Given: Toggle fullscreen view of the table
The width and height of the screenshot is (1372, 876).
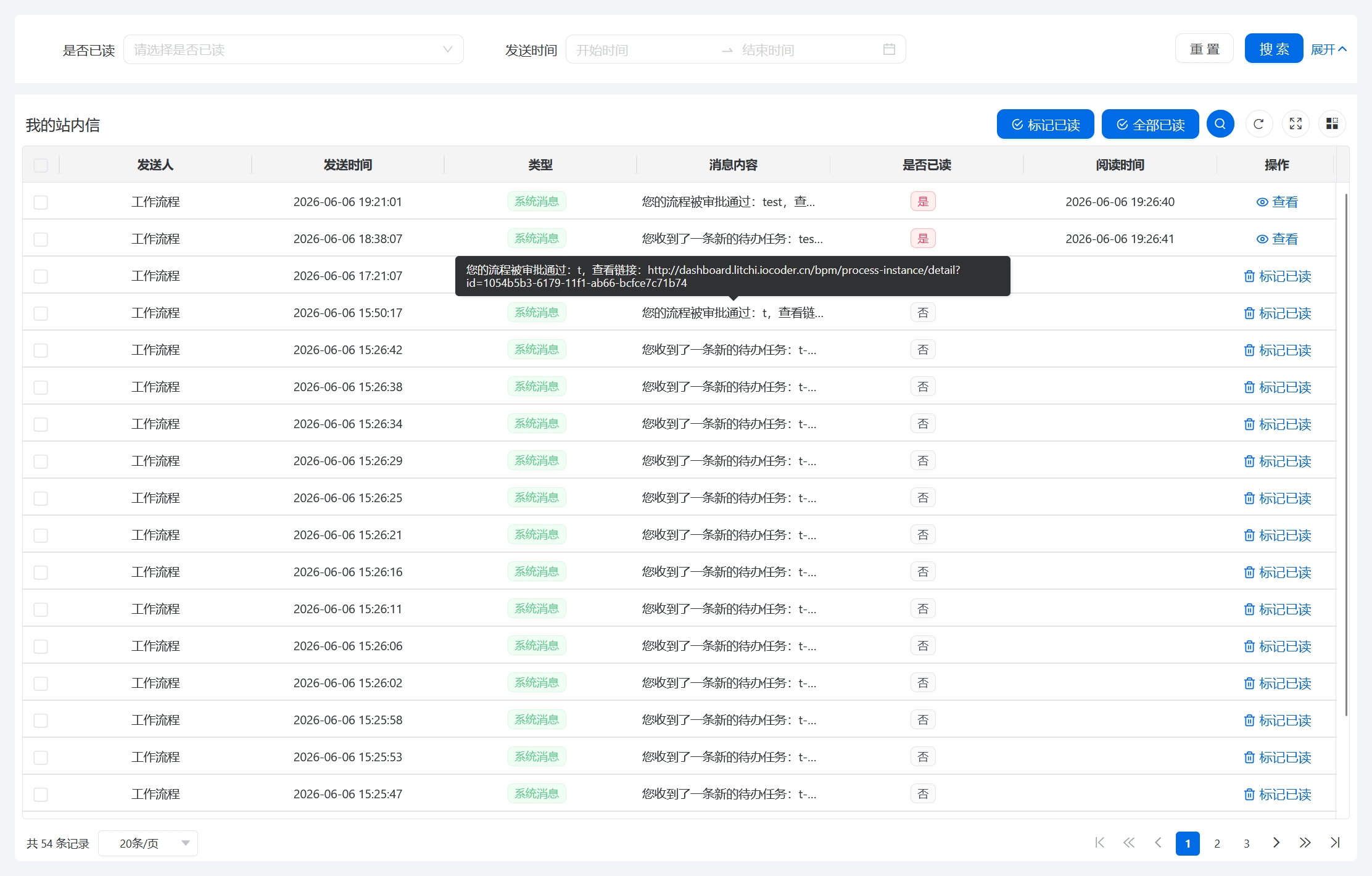Looking at the screenshot, I should pyautogui.click(x=1296, y=124).
